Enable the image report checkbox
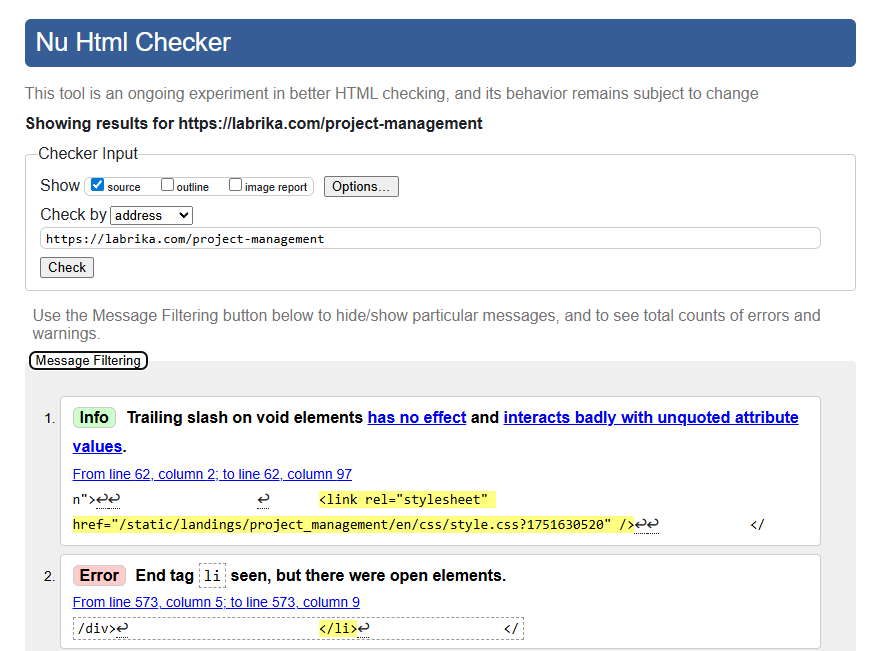The image size is (875, 651). click(236, 185)
